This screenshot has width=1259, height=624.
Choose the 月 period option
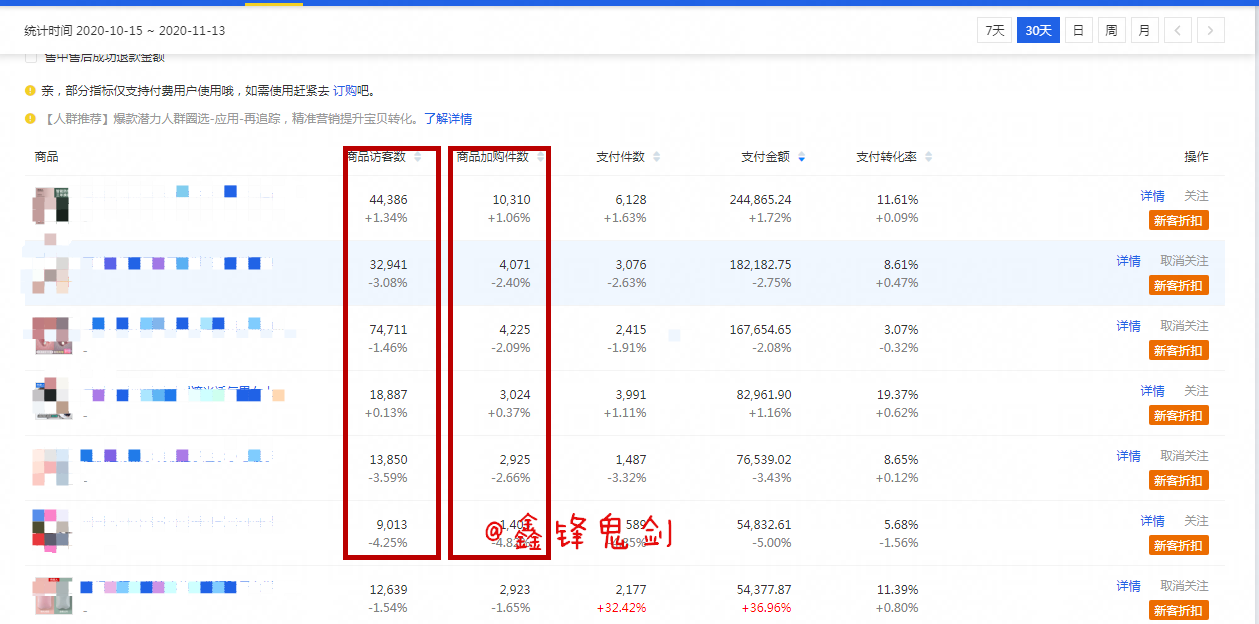tap(1144, 30)
